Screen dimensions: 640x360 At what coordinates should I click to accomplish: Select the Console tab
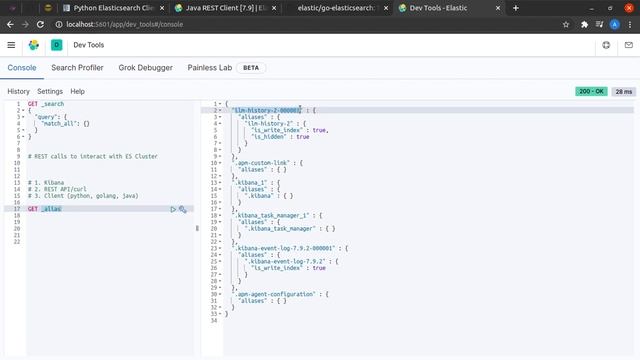[x=22, y=68]
